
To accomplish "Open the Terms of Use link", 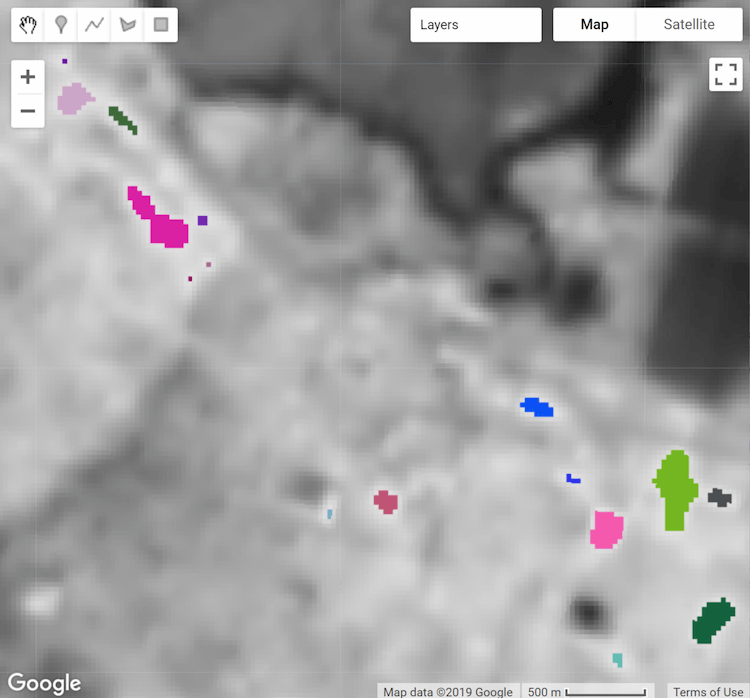I will pyautogui.click(x=707, y=691).
